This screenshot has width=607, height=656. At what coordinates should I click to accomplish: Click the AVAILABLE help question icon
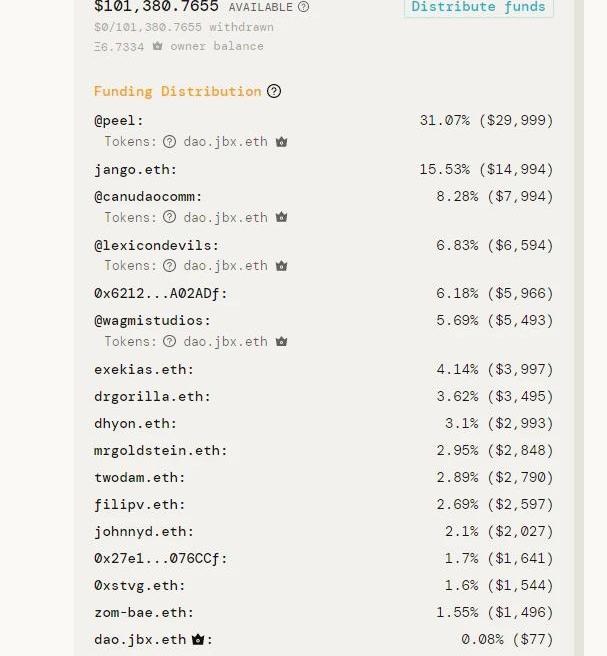tap(303, 7)
